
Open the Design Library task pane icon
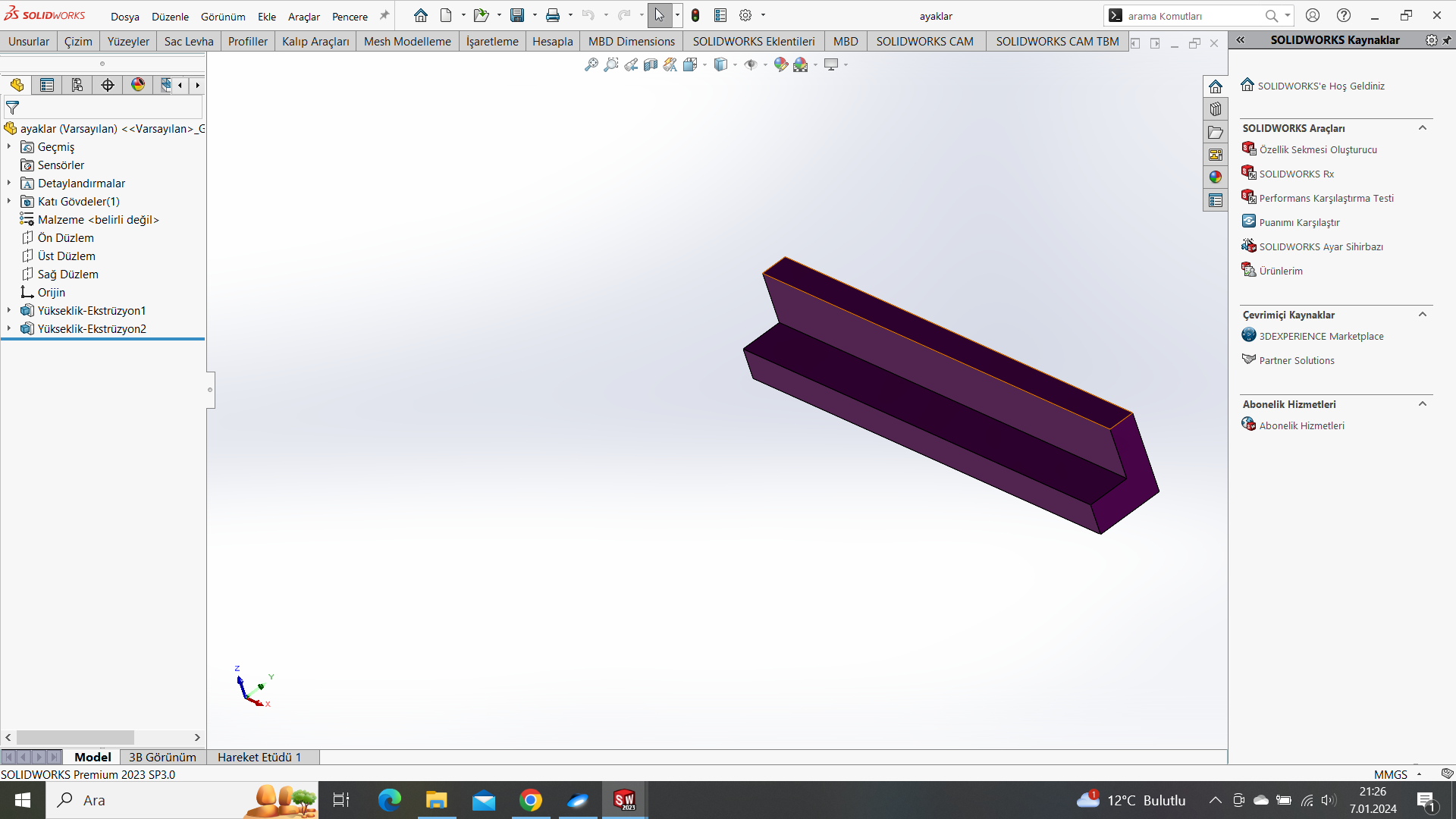pyautogui.click(x=1216, y=109)
